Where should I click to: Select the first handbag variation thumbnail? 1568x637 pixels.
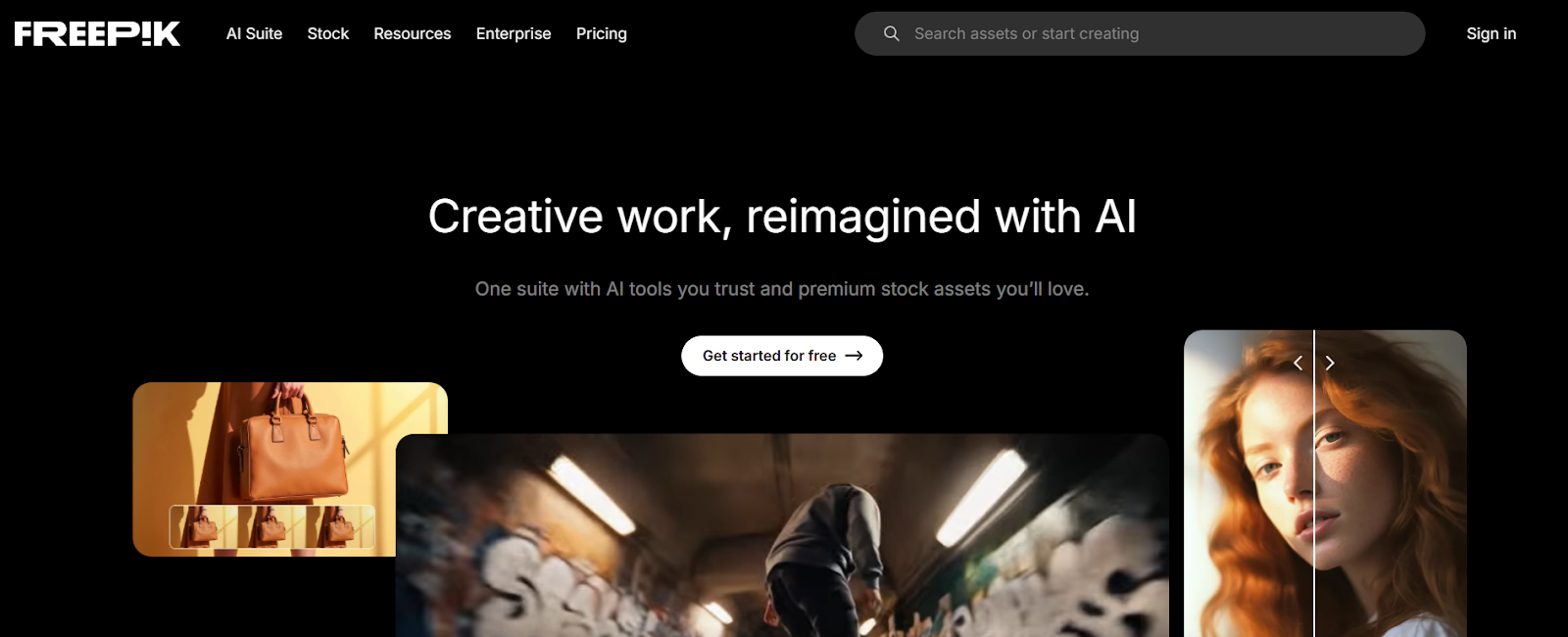pos(203,526)
